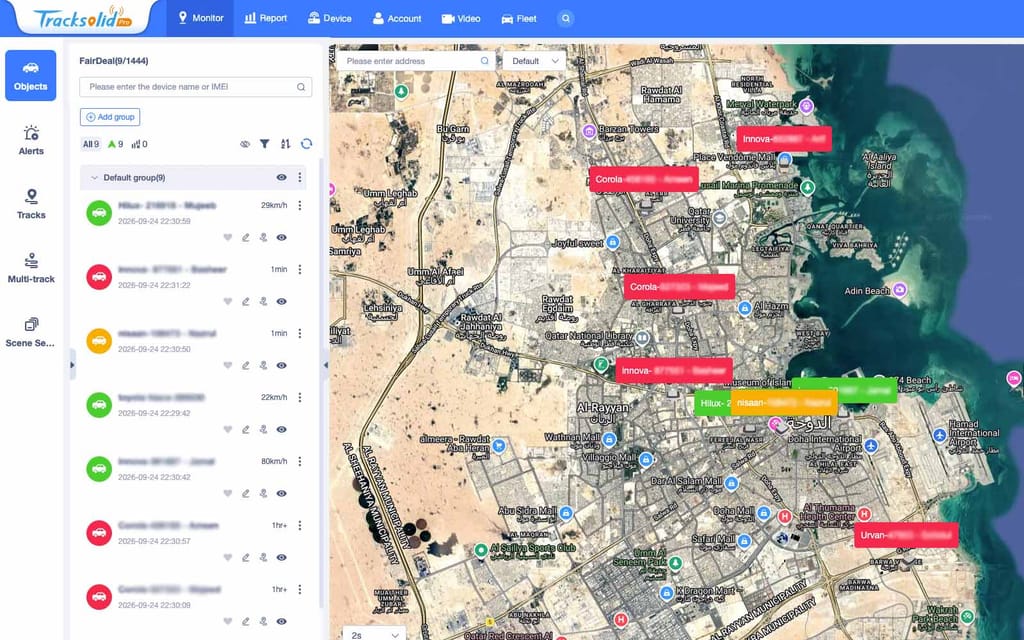Viewport: 1024px width, 640px height.
Task: Open the Scene Se... sidebar panel
Action: click(x=31, y=332)
